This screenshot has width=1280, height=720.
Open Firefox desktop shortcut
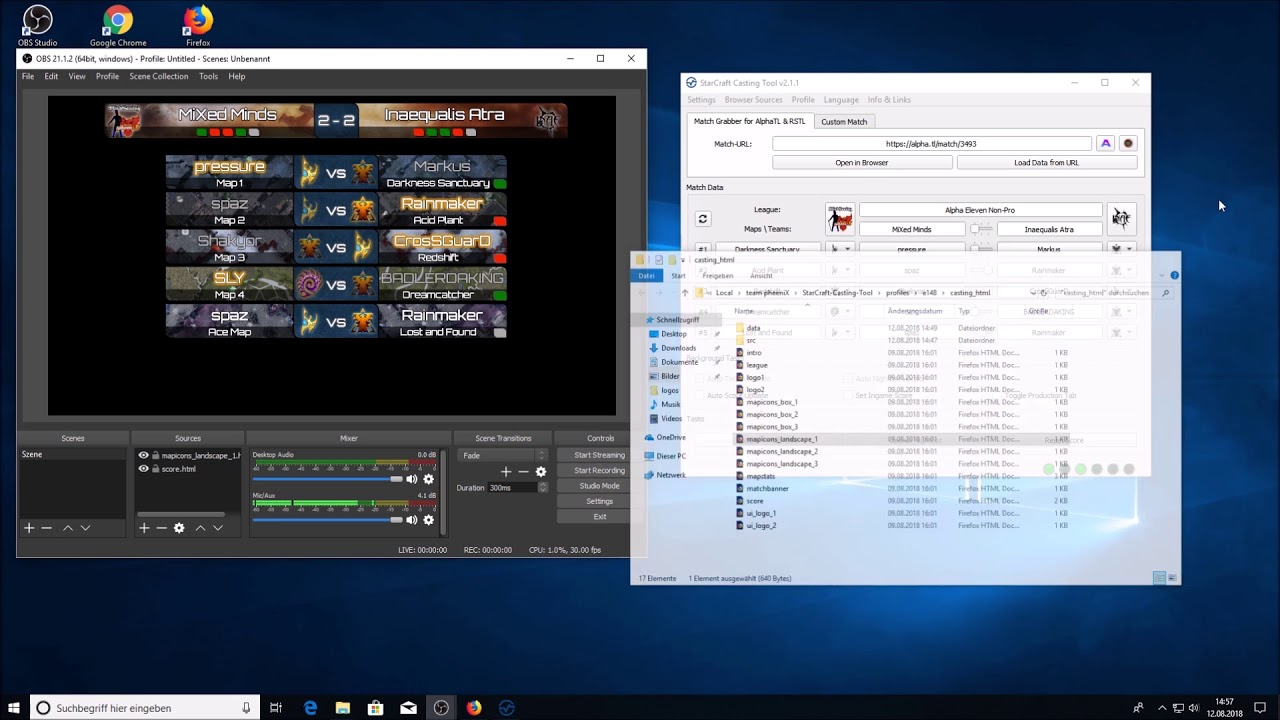click(x=198, y=26)
